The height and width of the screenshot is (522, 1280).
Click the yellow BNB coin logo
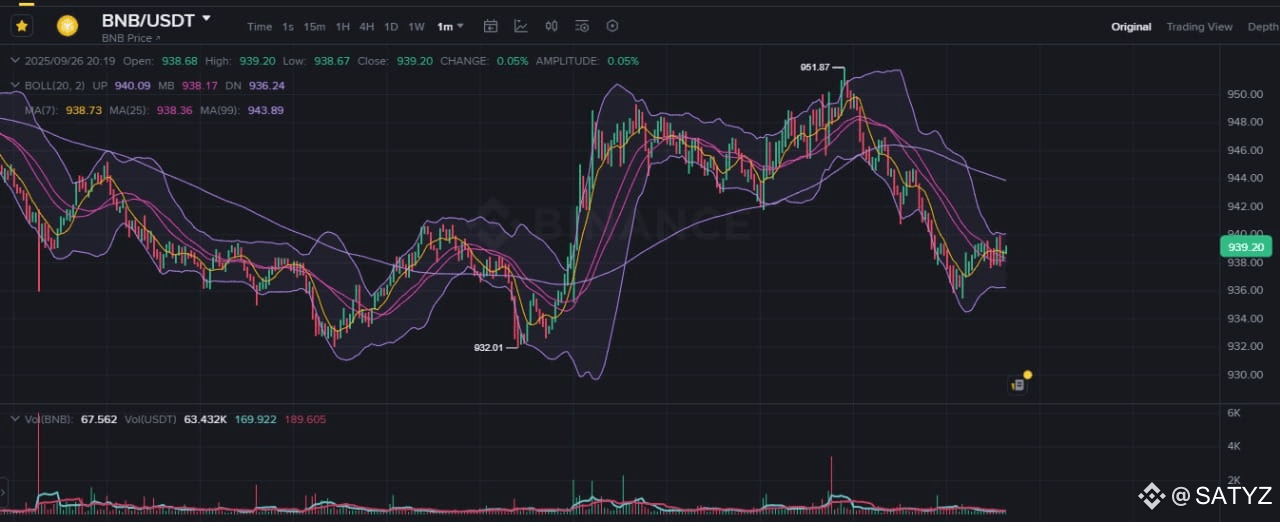pos(67,26)
